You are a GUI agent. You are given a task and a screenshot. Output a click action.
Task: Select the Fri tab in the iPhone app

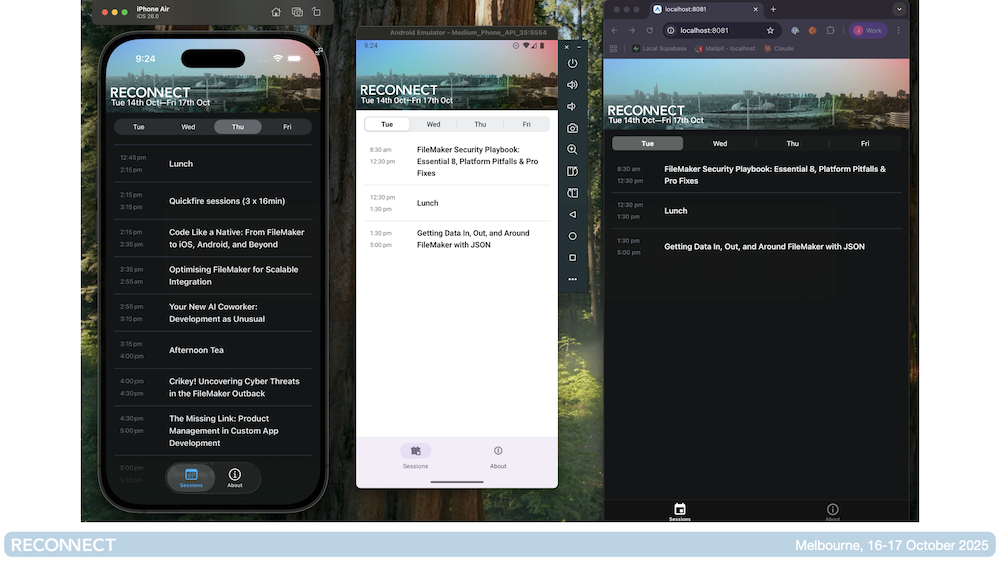287,127
